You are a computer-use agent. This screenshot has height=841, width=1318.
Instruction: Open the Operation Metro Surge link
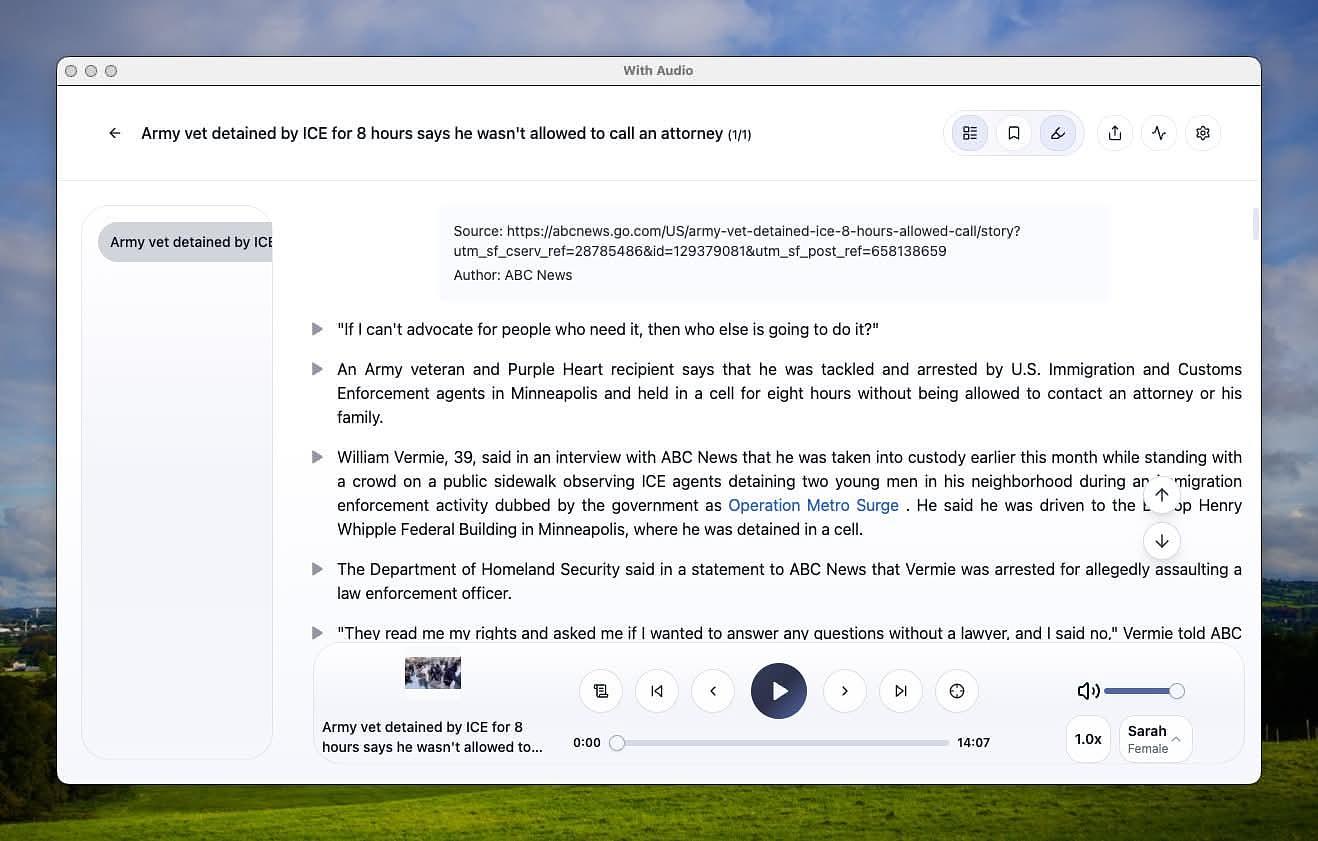pos(813,505)
